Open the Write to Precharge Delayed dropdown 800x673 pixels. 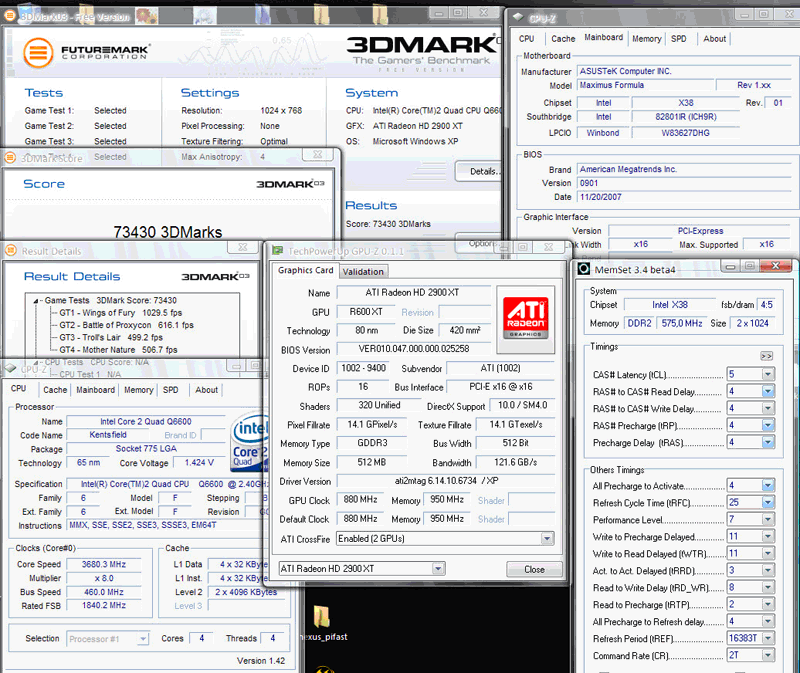(768, 536)
